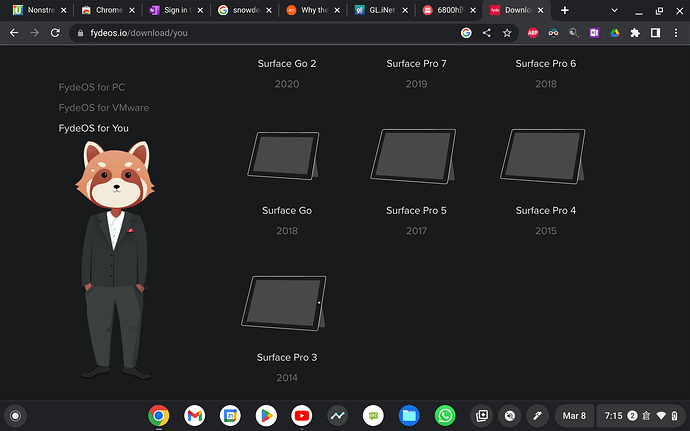Open a new tab
The height and width of the screenshot is (431, 690).
[565, 10]
